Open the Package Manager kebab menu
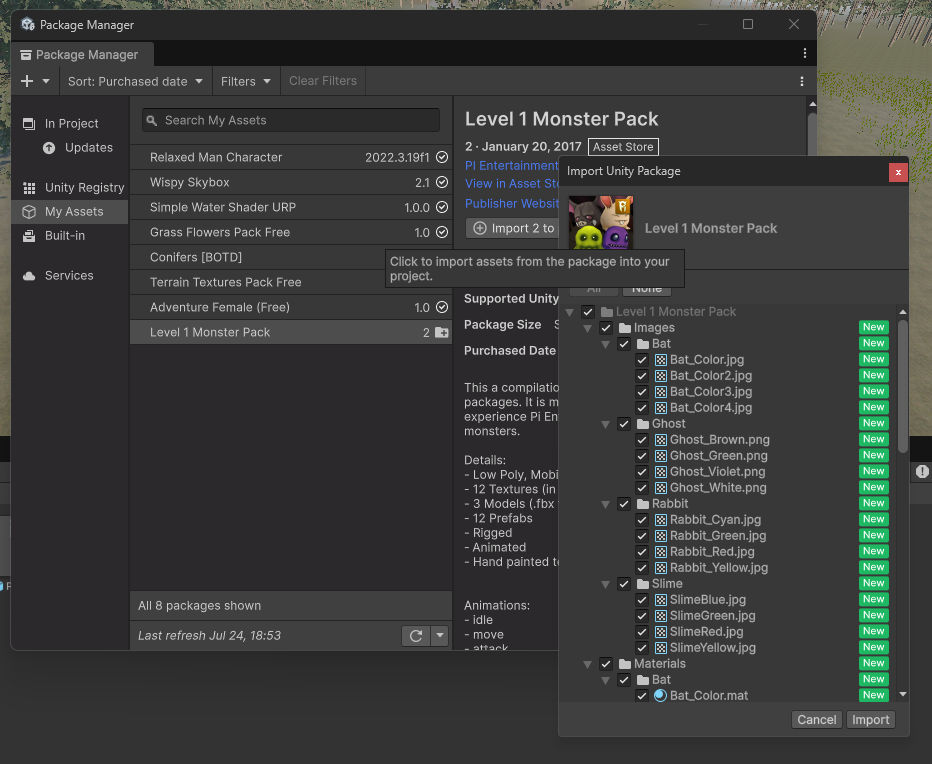The height and width of the screenshot is (764, 932). tap(804, 53)
